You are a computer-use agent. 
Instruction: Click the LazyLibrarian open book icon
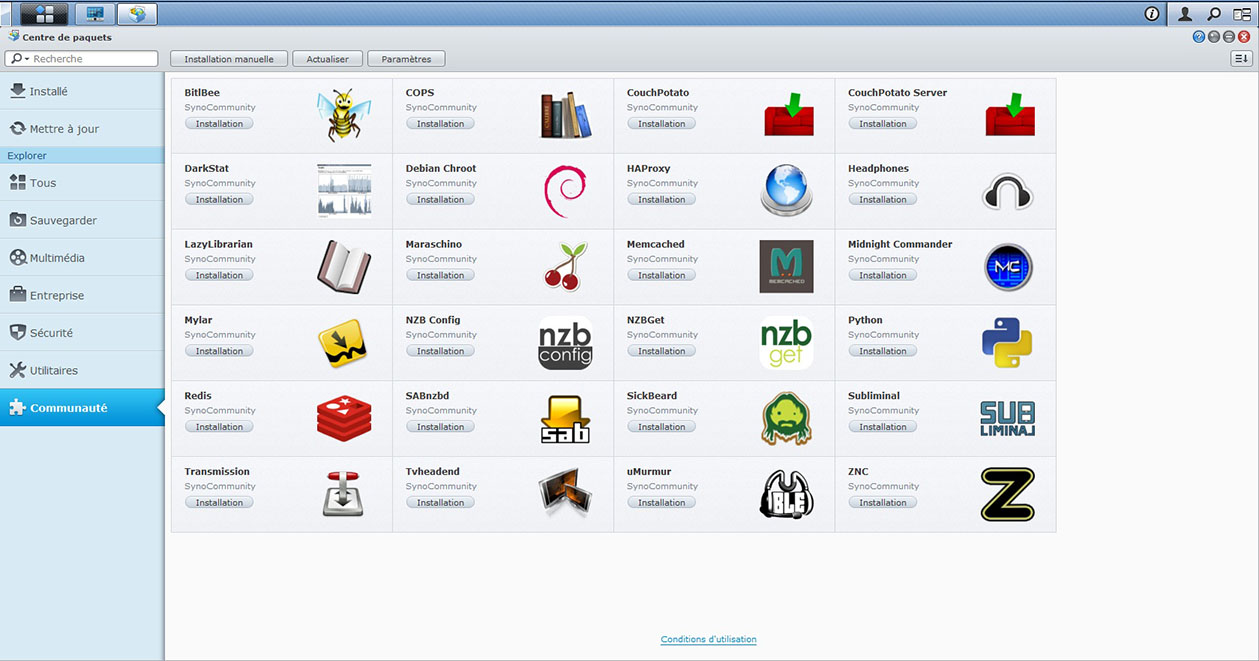pyautogui.click(x=344, y=266)
